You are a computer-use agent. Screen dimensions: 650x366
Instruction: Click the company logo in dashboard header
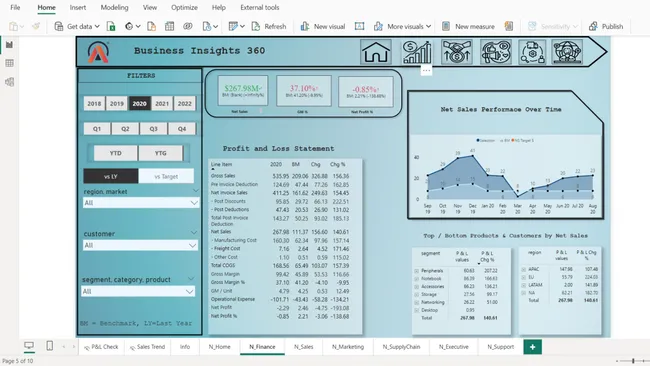click(x=98, y=52)
